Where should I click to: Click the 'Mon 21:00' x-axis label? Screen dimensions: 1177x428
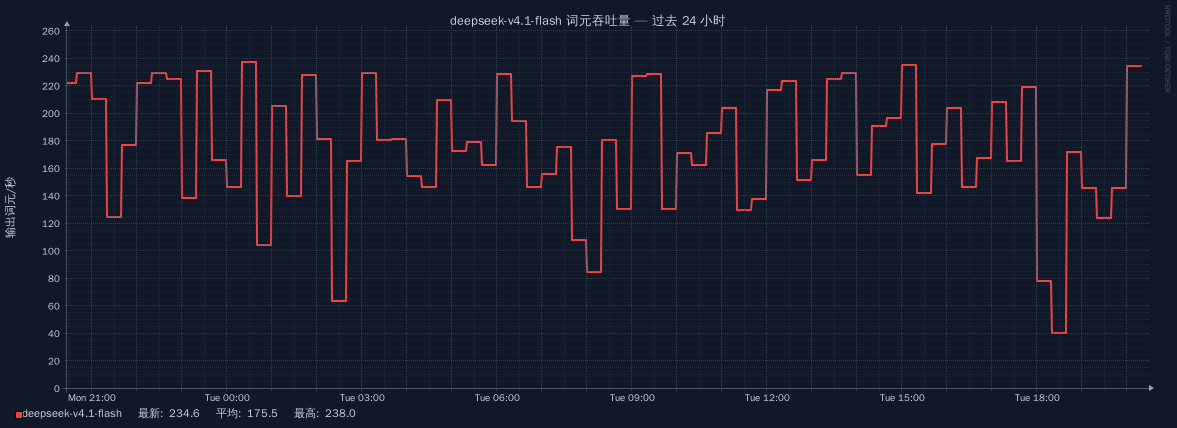coord(92,397)
